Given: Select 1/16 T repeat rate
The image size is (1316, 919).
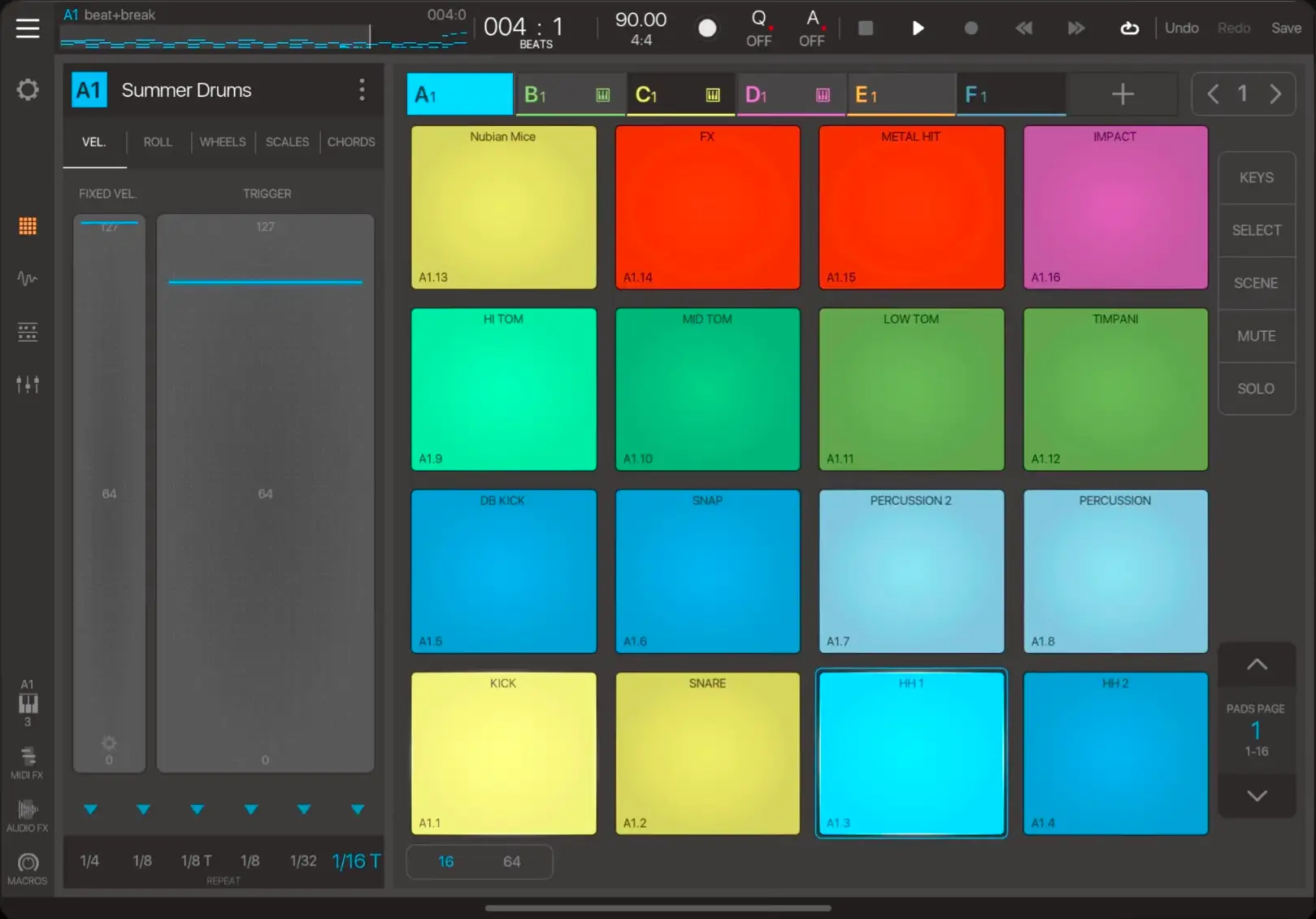Looking at the screenshot, I should coord(356,860).
